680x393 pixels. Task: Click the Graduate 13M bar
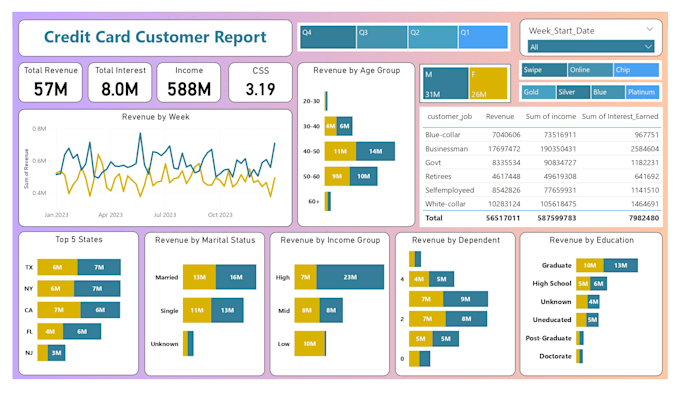tap(620, 265)
